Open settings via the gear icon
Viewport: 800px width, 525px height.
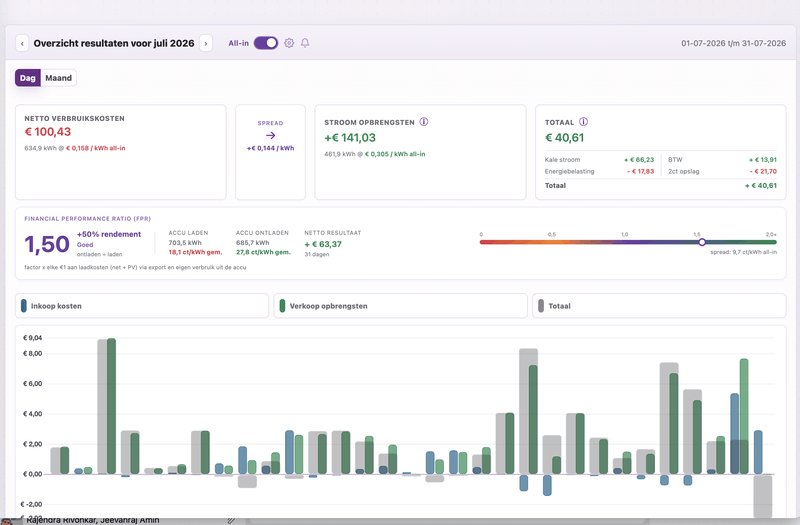coord(289,43)
